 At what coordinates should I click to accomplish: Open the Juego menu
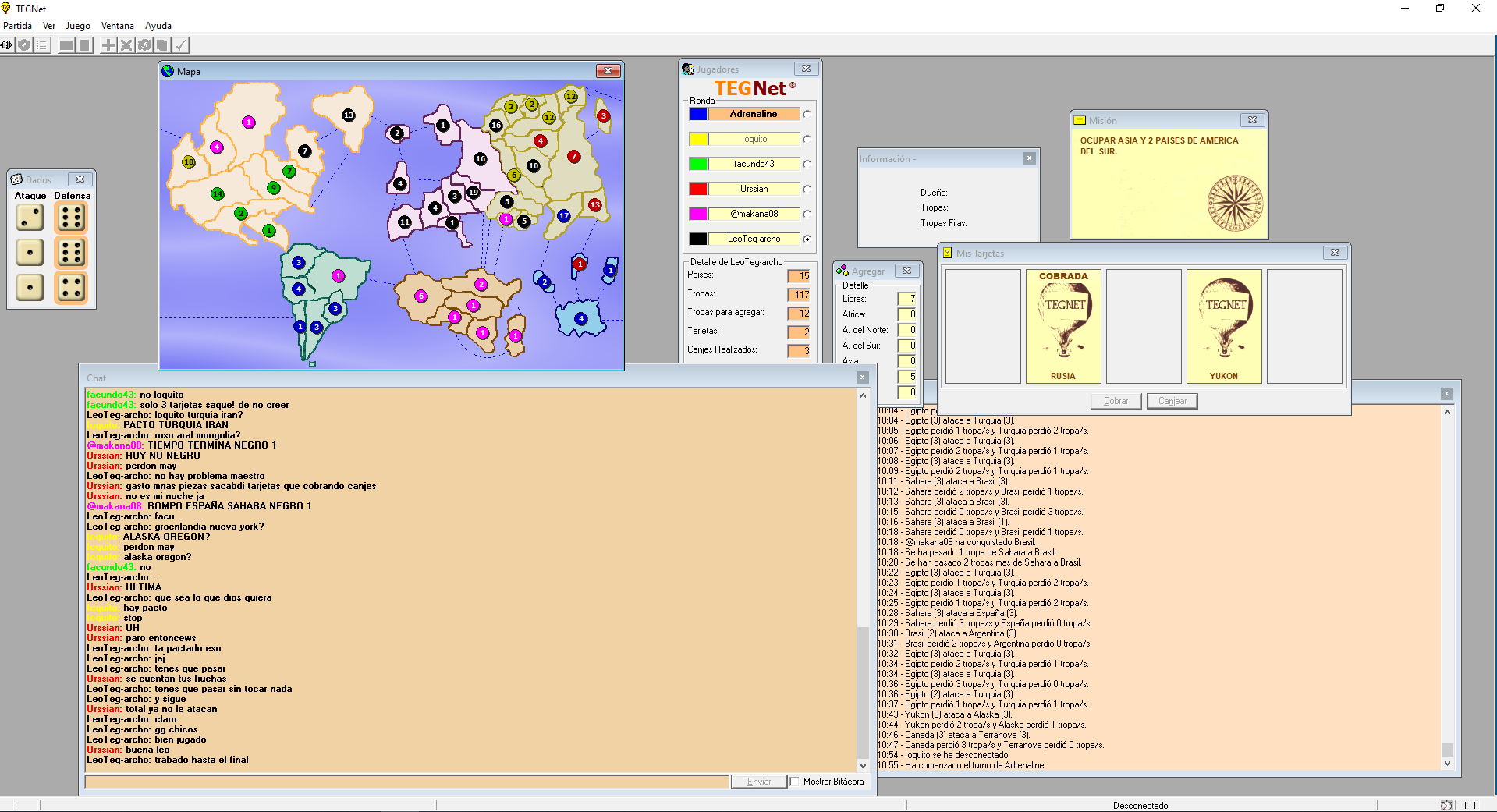[x=78, y=26]
